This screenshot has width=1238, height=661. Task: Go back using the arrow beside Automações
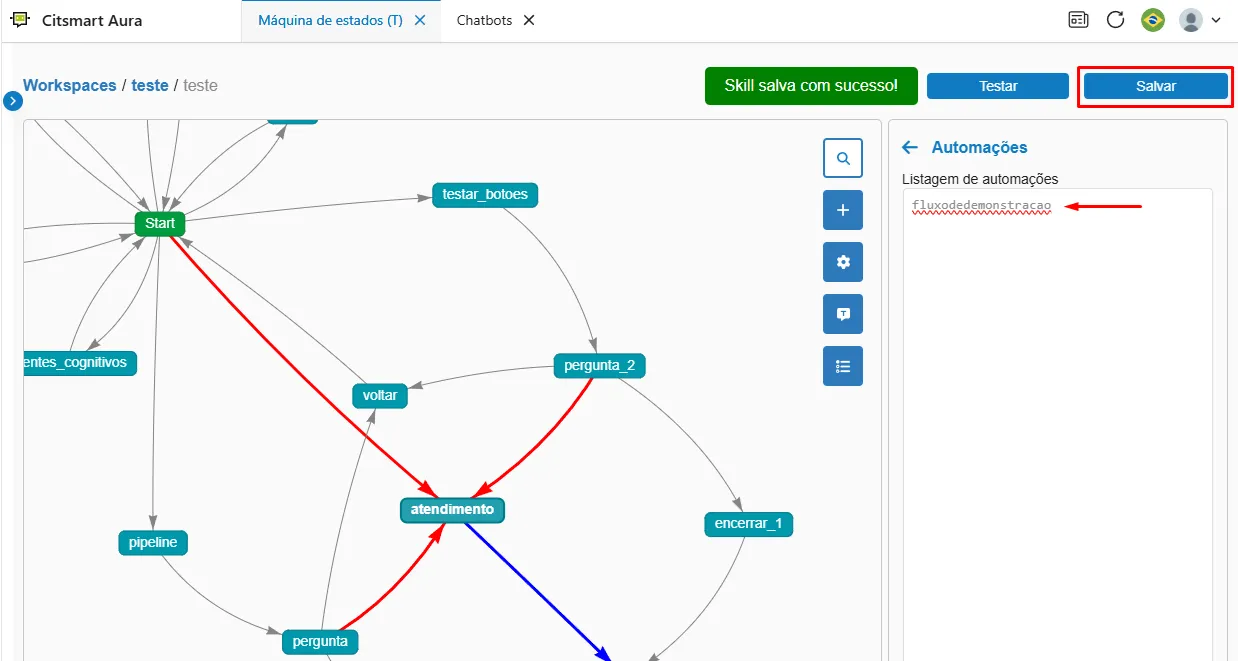coord(910,147)
